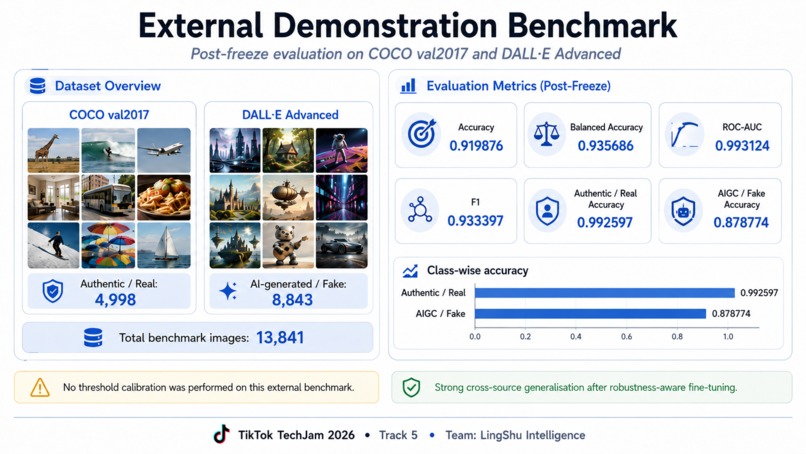Image resolution: width=806 pixels, height=454 pixels.
Task: Select the airplane thumbnail
Action: pos(163,150)
